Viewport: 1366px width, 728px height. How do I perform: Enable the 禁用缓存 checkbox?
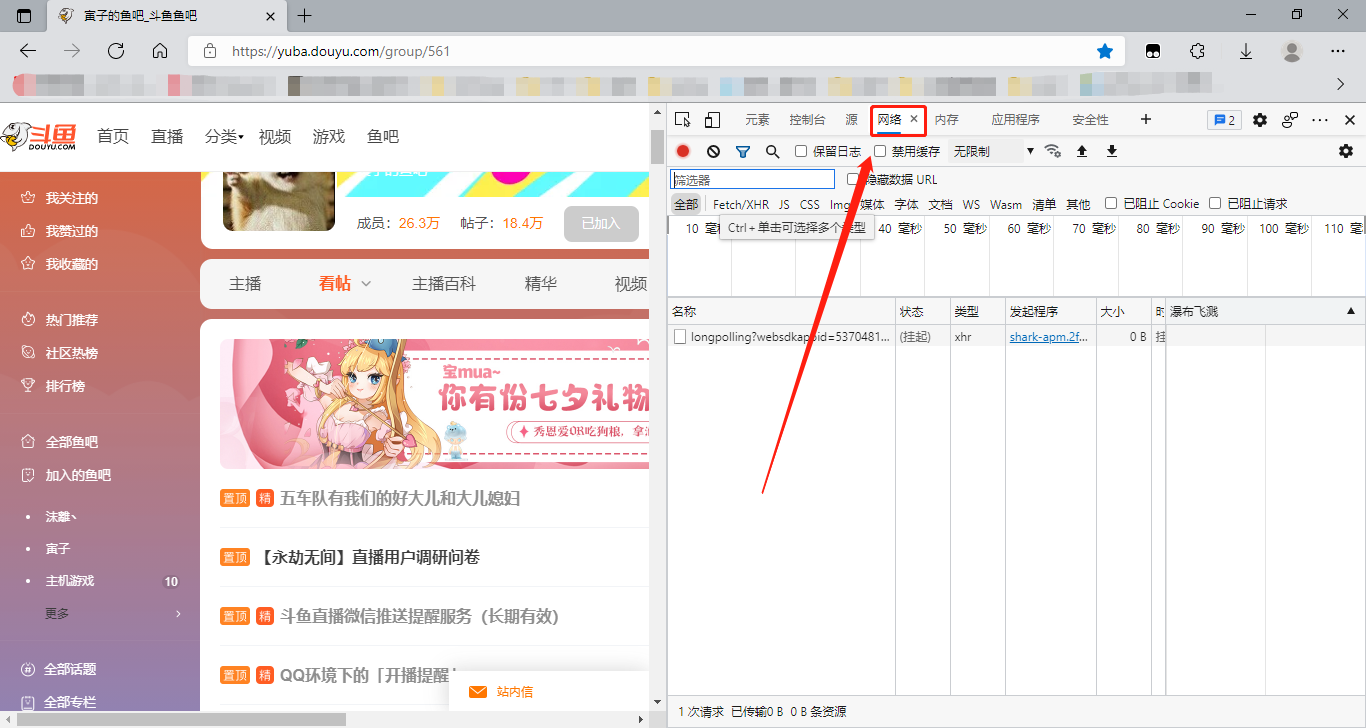coord(880,151)
